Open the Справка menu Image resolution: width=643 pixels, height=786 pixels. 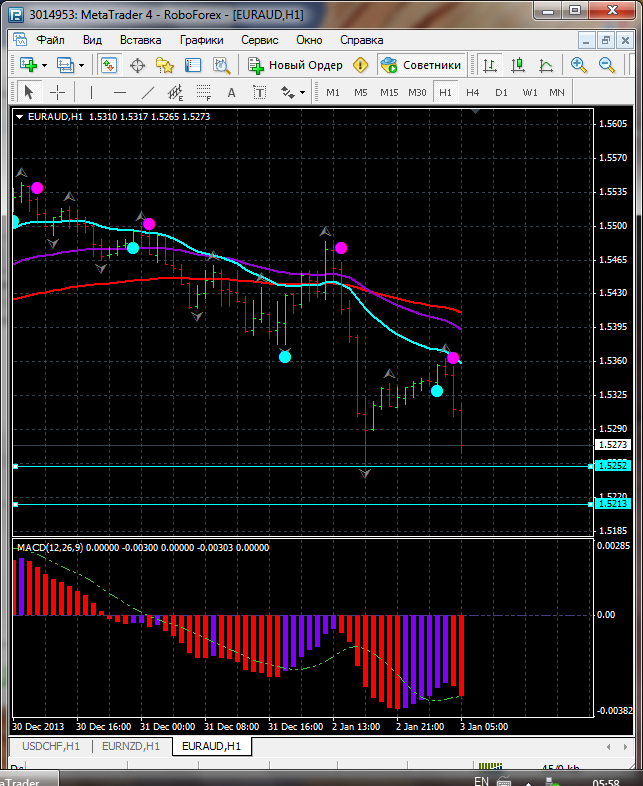[362, 40]
